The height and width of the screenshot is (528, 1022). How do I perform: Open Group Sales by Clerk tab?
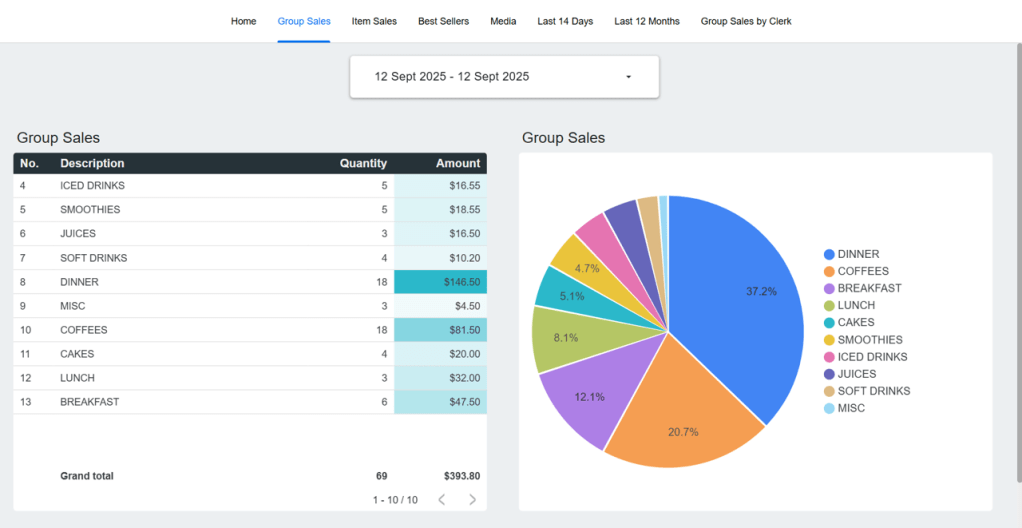pyautogui.click(x=746, y=21)
